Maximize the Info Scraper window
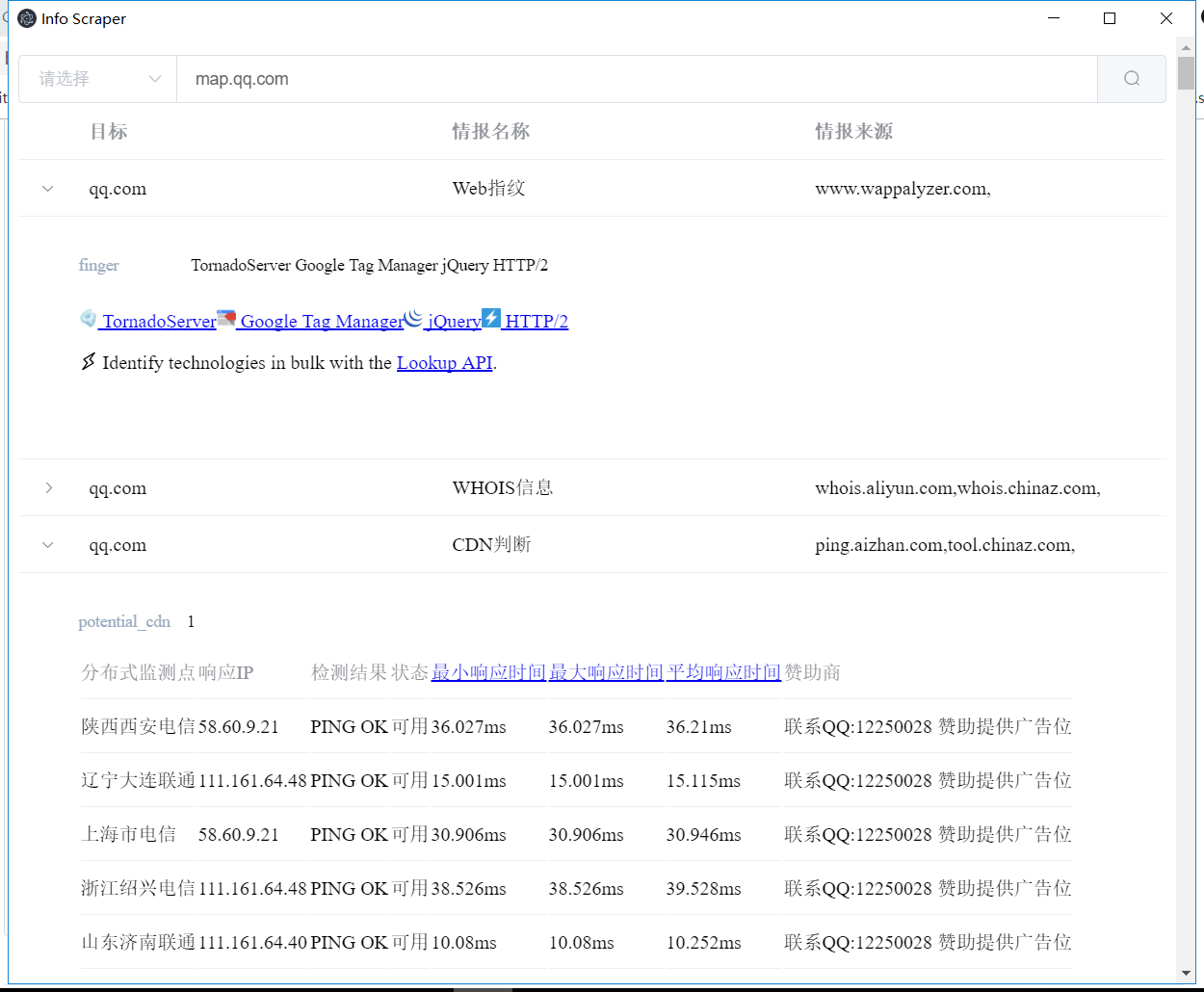1204x992 pixels. click(1110, 18)
